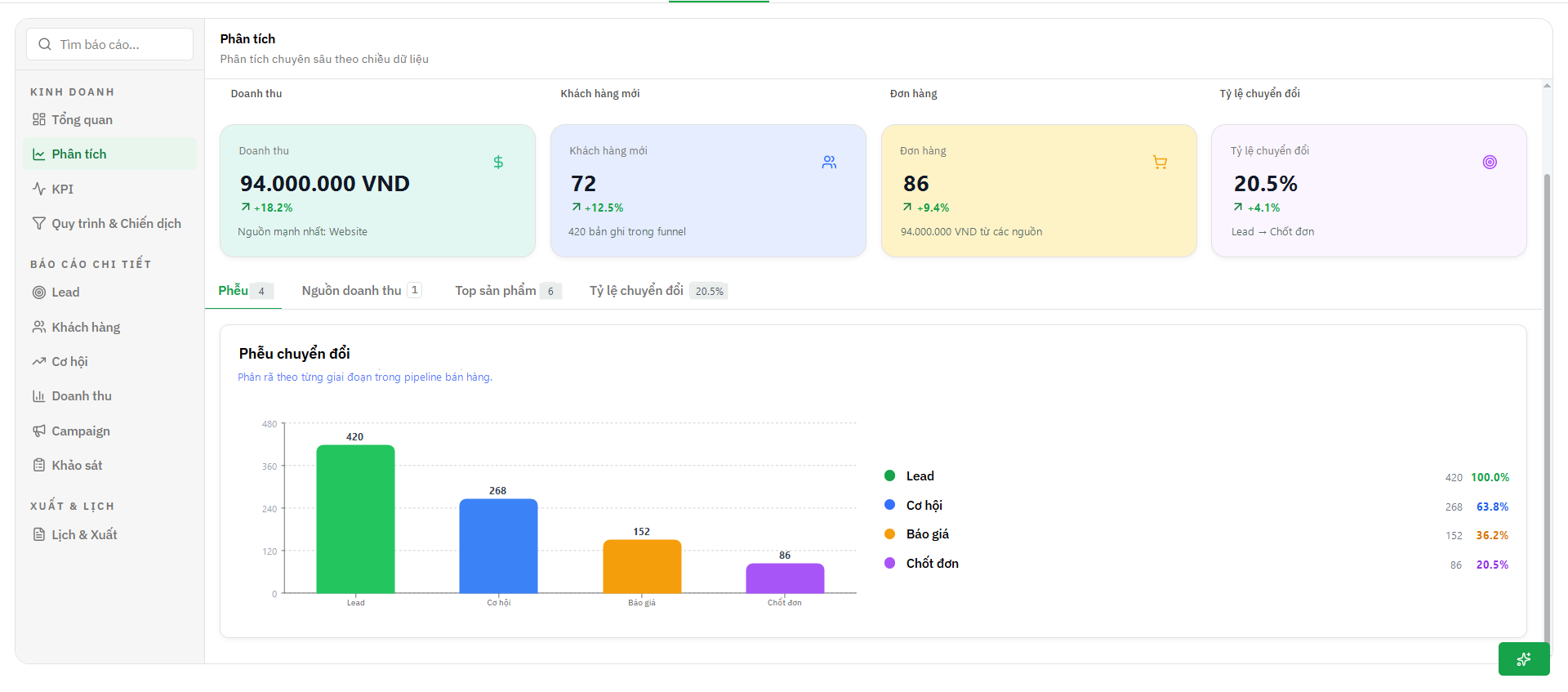This screenshot has height=692, width=1568.
Task: Click the purple Chốt đơn legend dot
Action: 890,563
